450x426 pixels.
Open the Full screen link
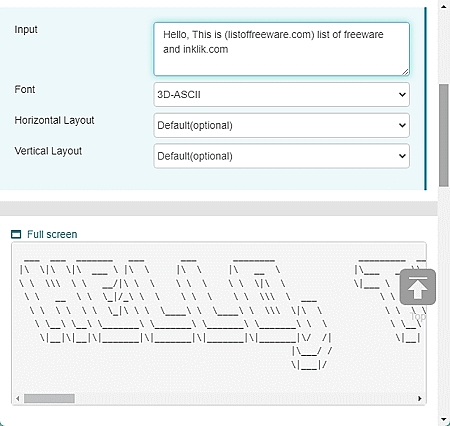point(52,234)
